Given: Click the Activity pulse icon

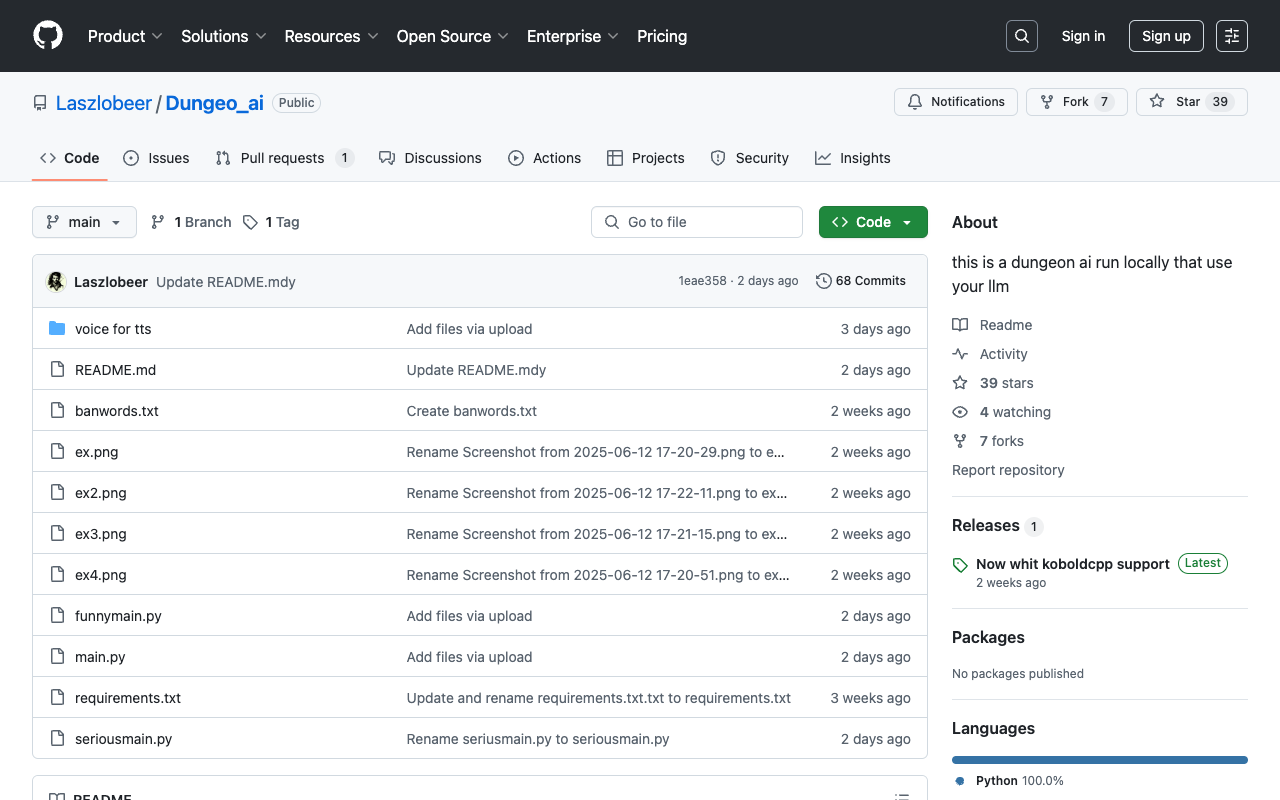Looking at the screenshot, I should point(960,354).
